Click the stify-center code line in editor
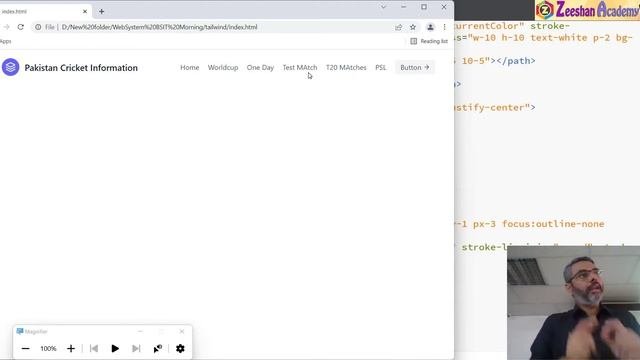Screen dimensions: 640x360 coord(495,107)
